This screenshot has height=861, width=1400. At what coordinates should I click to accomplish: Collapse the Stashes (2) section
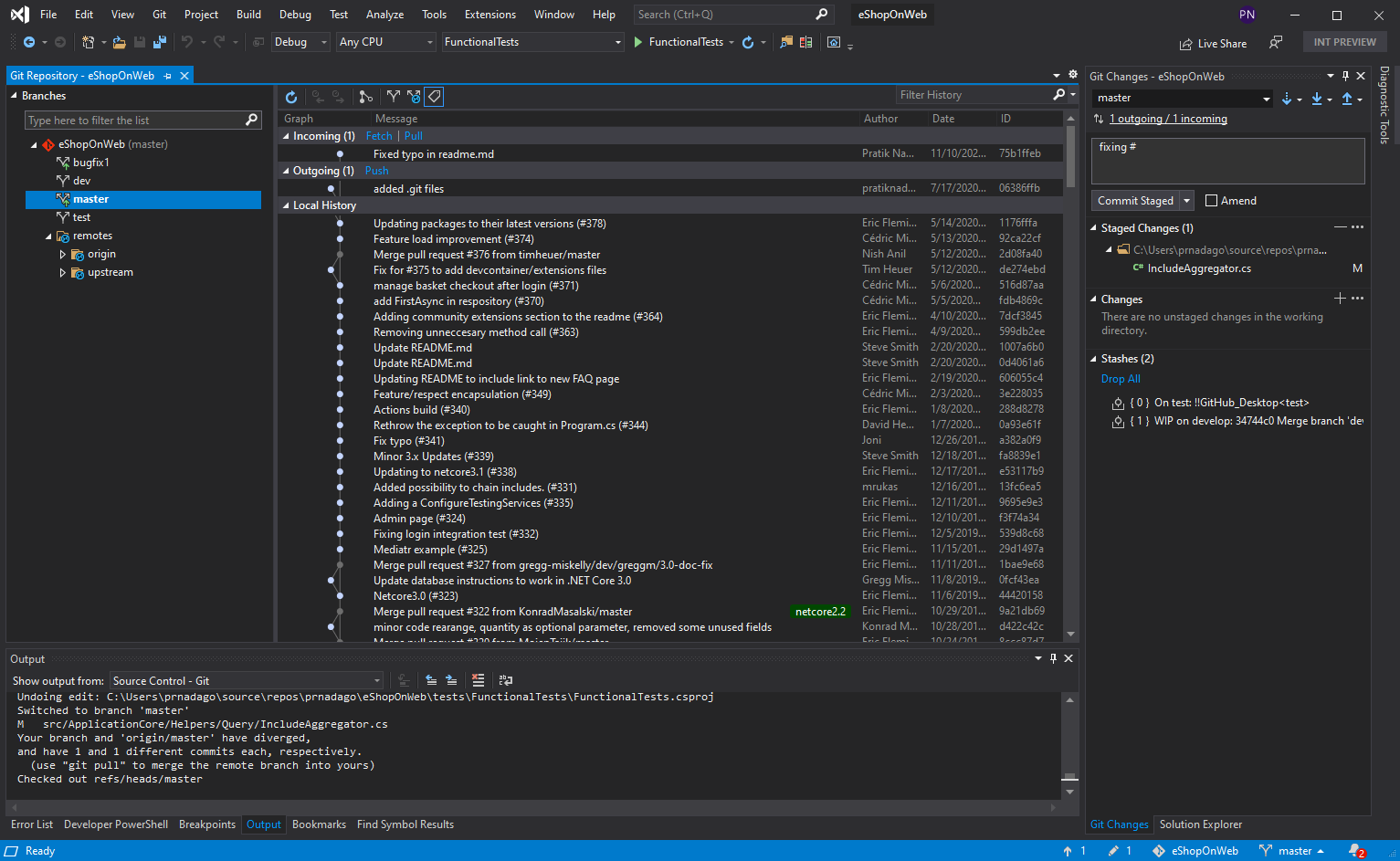coord(1094,359)
